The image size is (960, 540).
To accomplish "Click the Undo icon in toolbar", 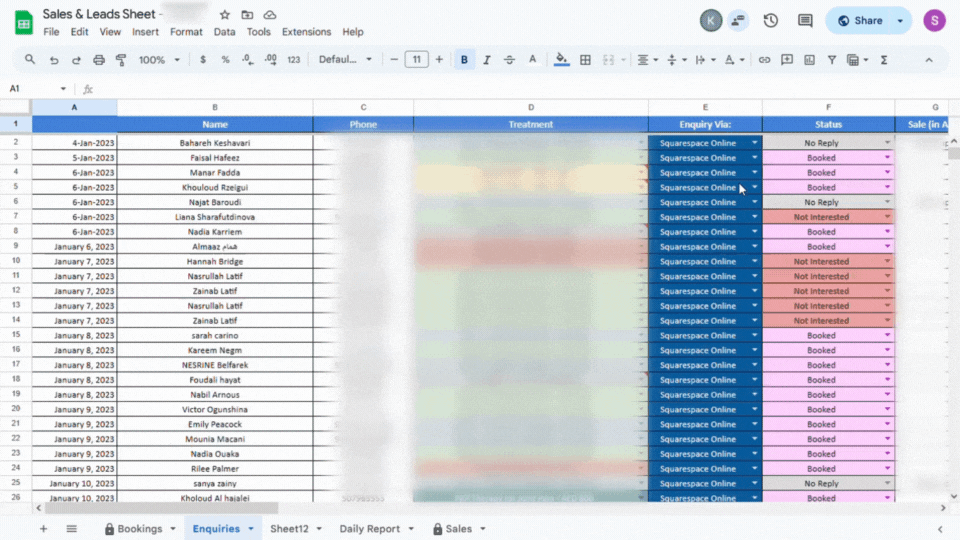I will (x=54, y=60).
